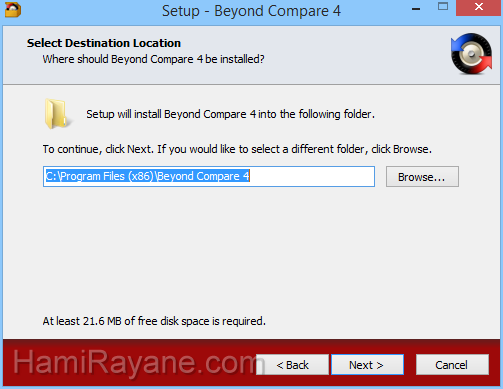Open the Browse folder dialog
Image resolution: width=503 pixels, height=389 pixels.
tap(422, 177)
